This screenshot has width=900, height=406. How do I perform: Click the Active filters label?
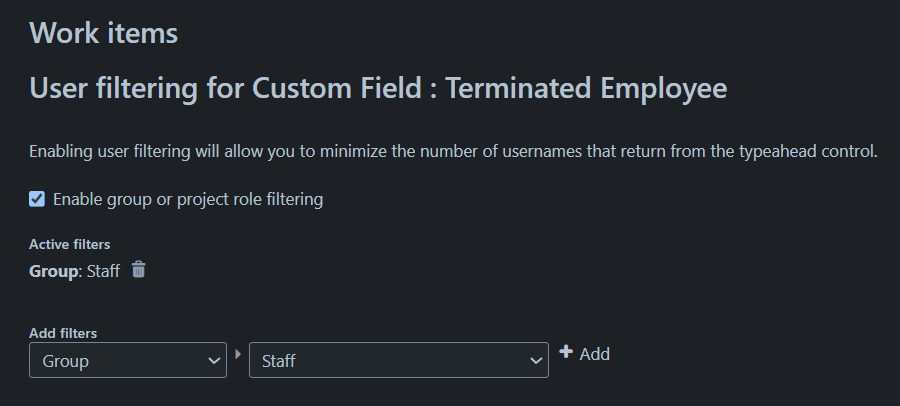tap(69, 244)
